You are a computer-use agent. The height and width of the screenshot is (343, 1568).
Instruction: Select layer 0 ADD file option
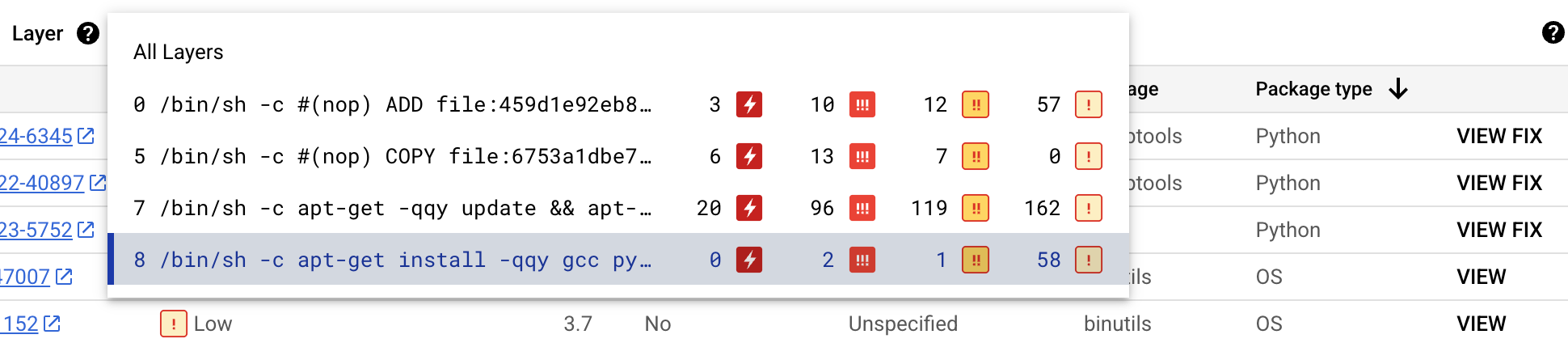coord(393,104)
